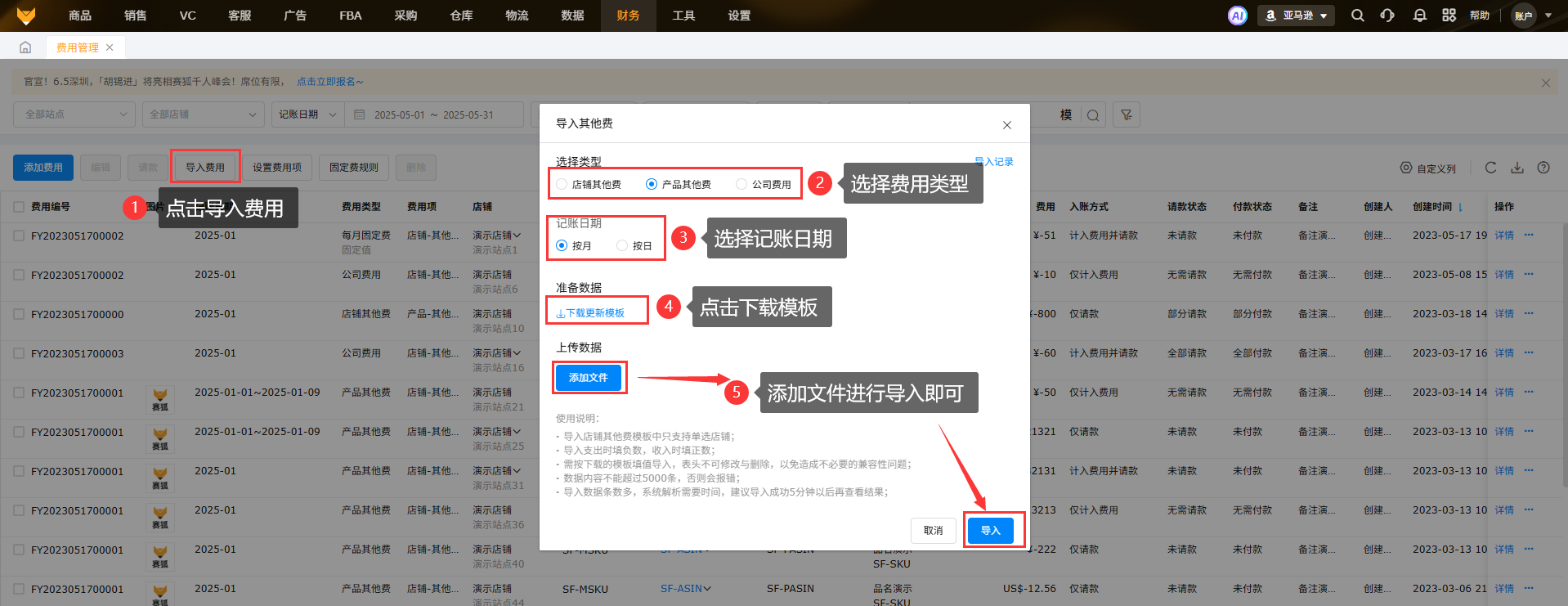Open the FBA menu
This screenshot has width=1568, height=606.
pyautogui.click(x=351, y=16)
